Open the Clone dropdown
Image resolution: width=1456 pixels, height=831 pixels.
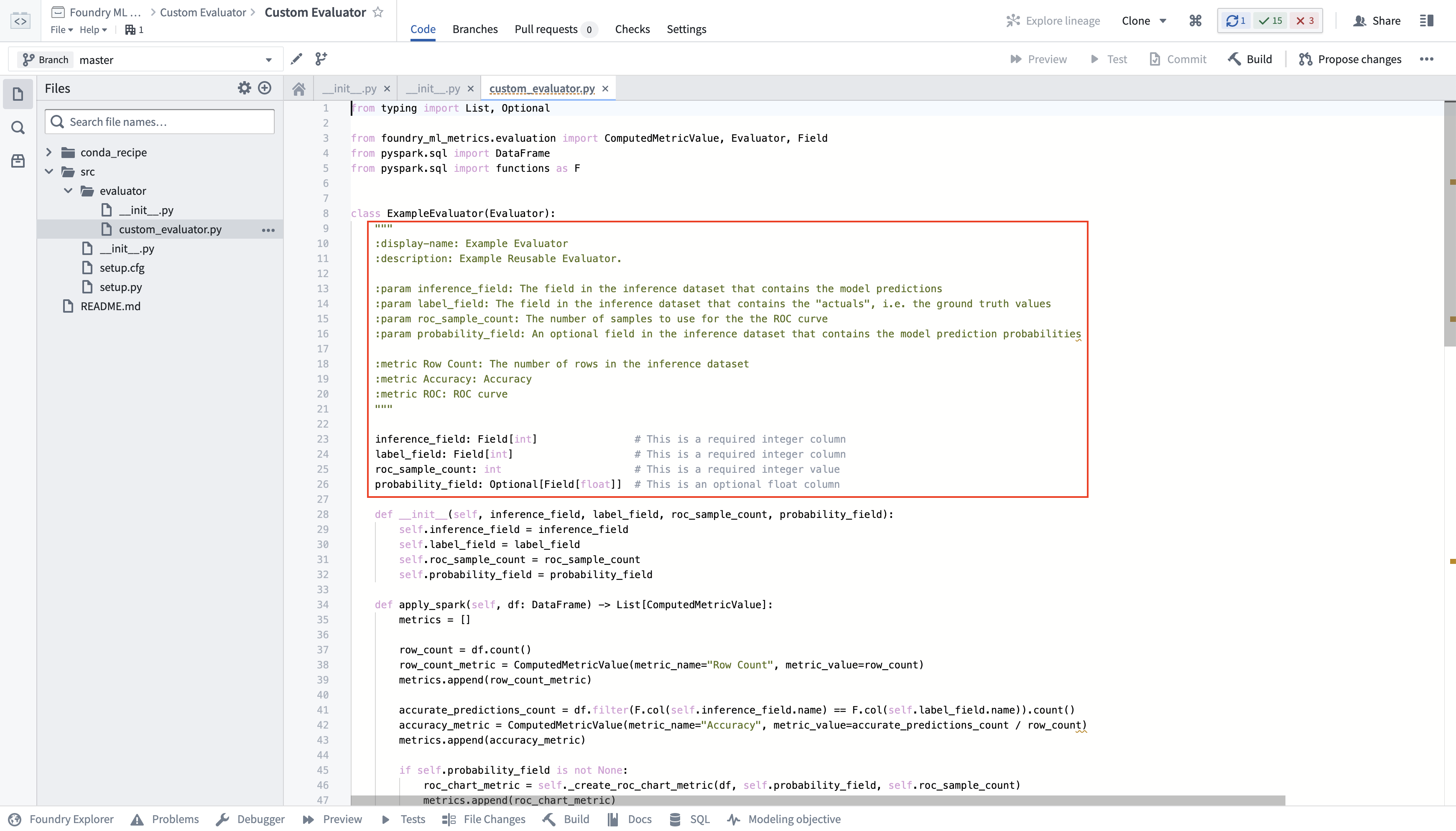1144,20
